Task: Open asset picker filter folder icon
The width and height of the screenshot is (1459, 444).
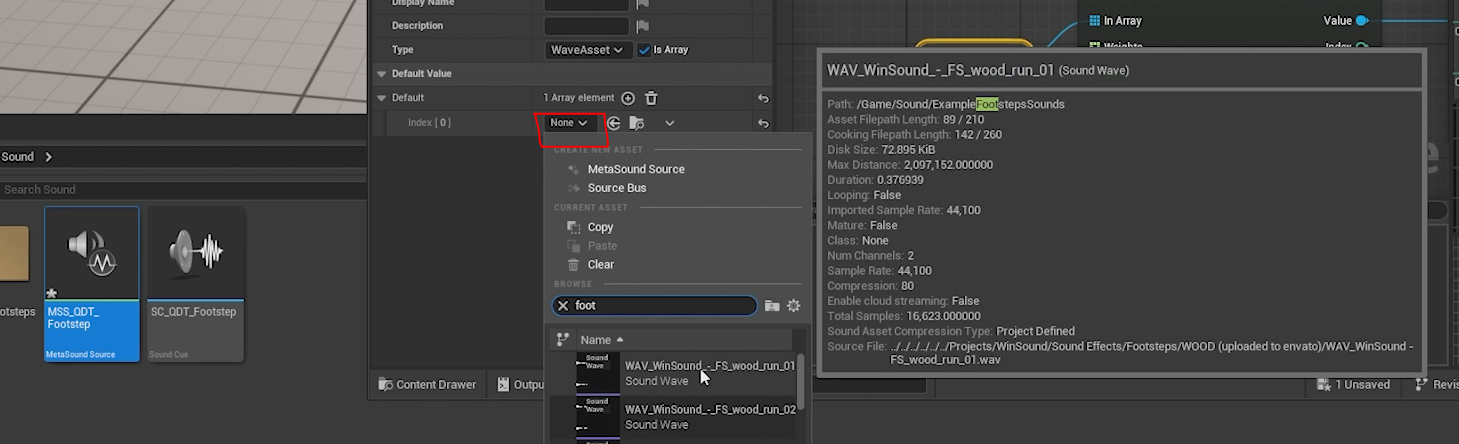Action: [772, 306]
